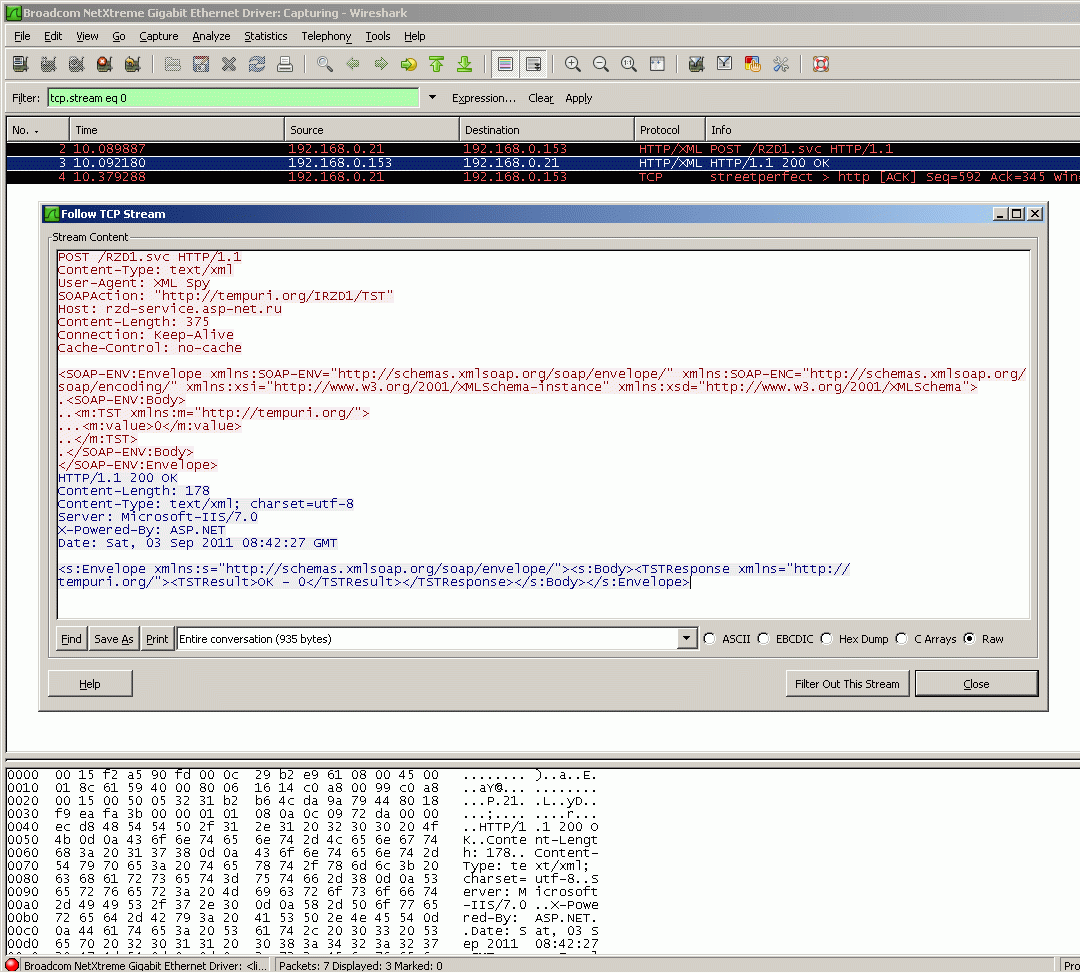1080x973 pixels.
Task: Zoom out toolbar icon
Action: [x=601, y=64]
